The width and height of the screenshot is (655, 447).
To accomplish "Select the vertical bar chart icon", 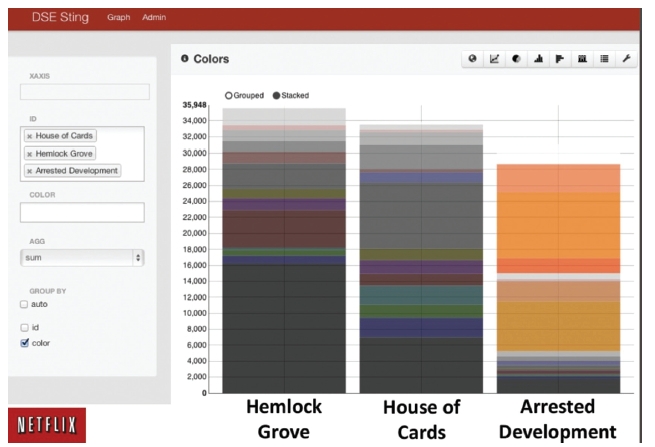I will tap(538, 59).
